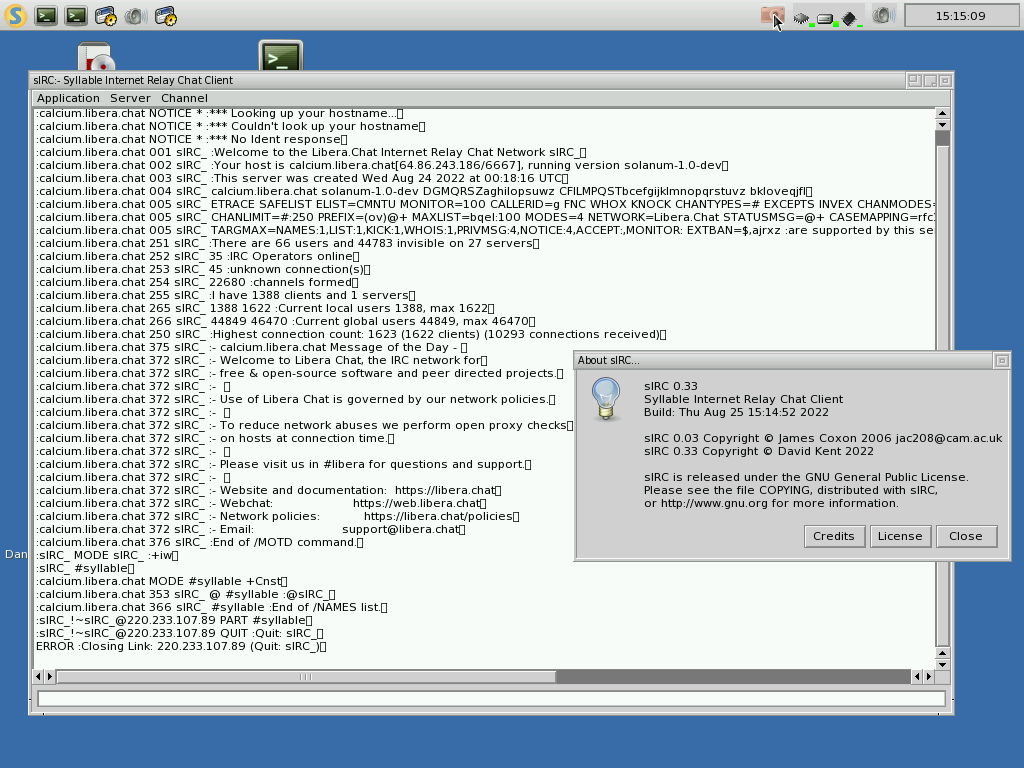
Task: Click the https://libera.chat/policies text
Action: (x=438, y=517)
